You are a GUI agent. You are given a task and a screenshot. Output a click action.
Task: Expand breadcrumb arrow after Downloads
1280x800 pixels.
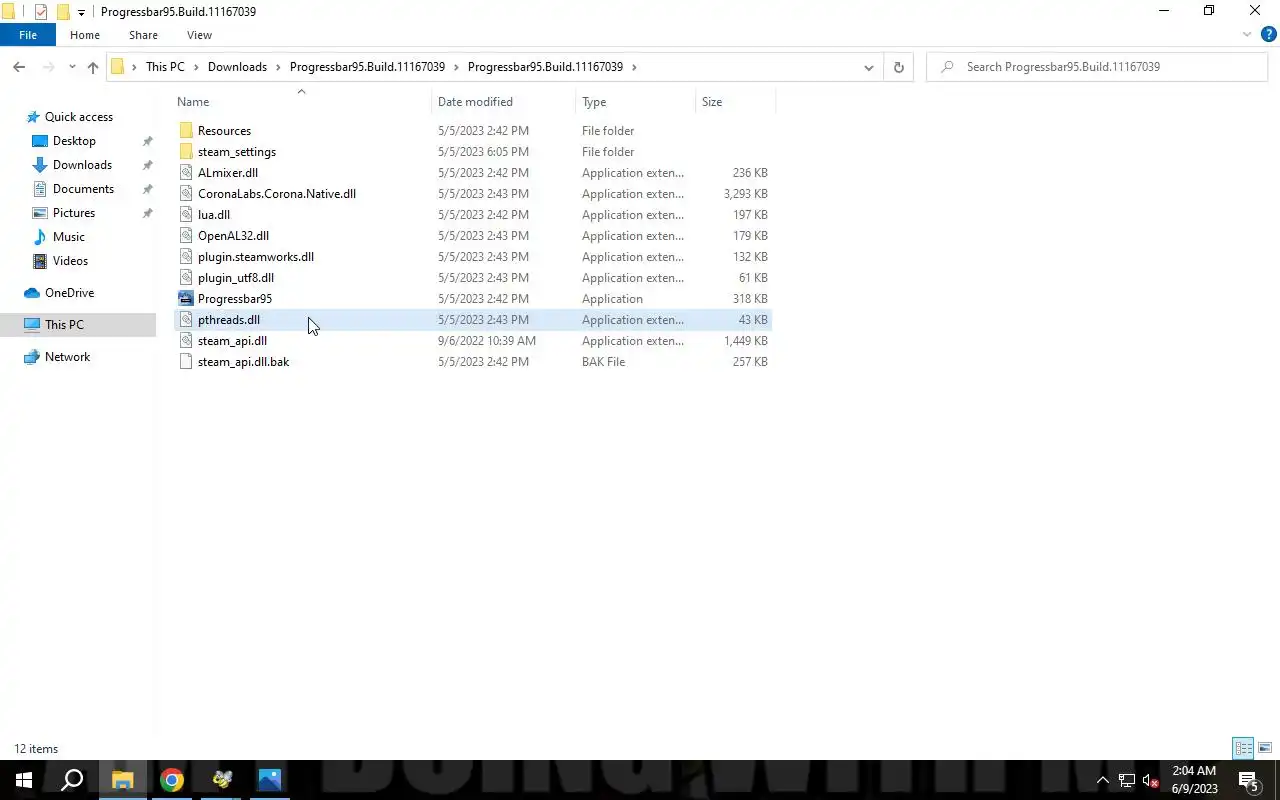[x=279, y=67]
